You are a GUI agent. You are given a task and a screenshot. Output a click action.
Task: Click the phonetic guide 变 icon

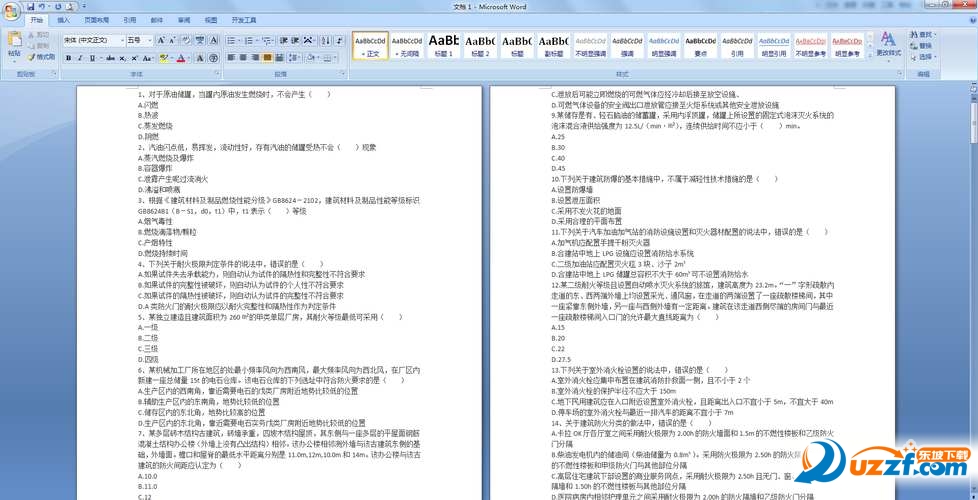pos(200,41)
